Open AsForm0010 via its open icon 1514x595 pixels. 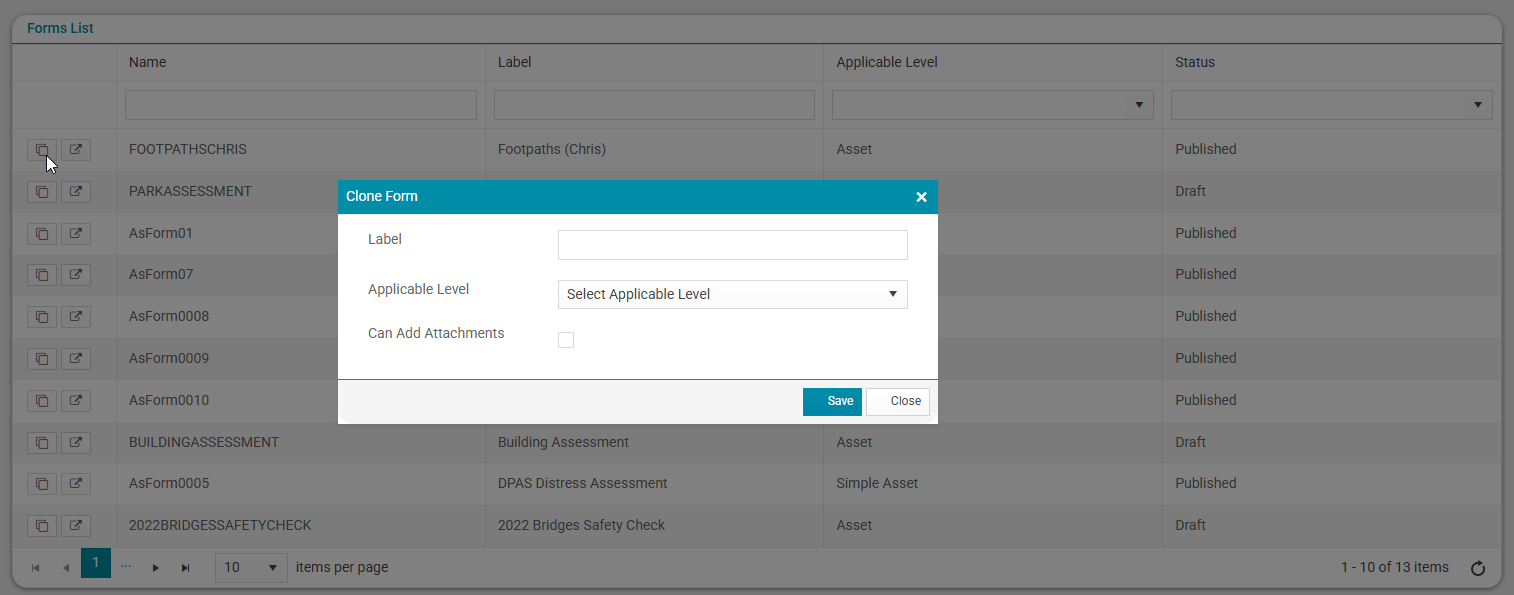76,400
